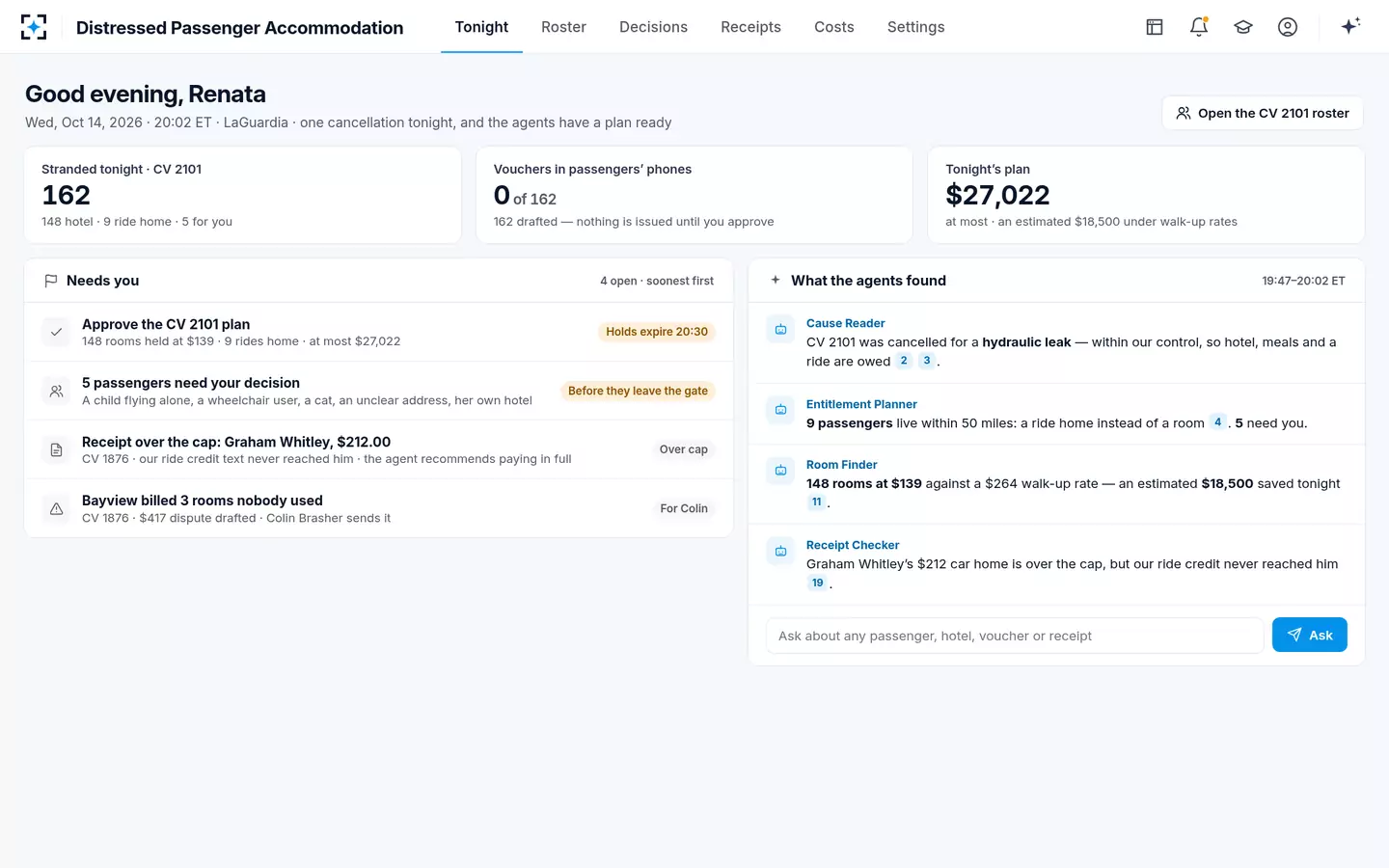Open the user account icon
1389x868 pixels.
point(1288,27)
